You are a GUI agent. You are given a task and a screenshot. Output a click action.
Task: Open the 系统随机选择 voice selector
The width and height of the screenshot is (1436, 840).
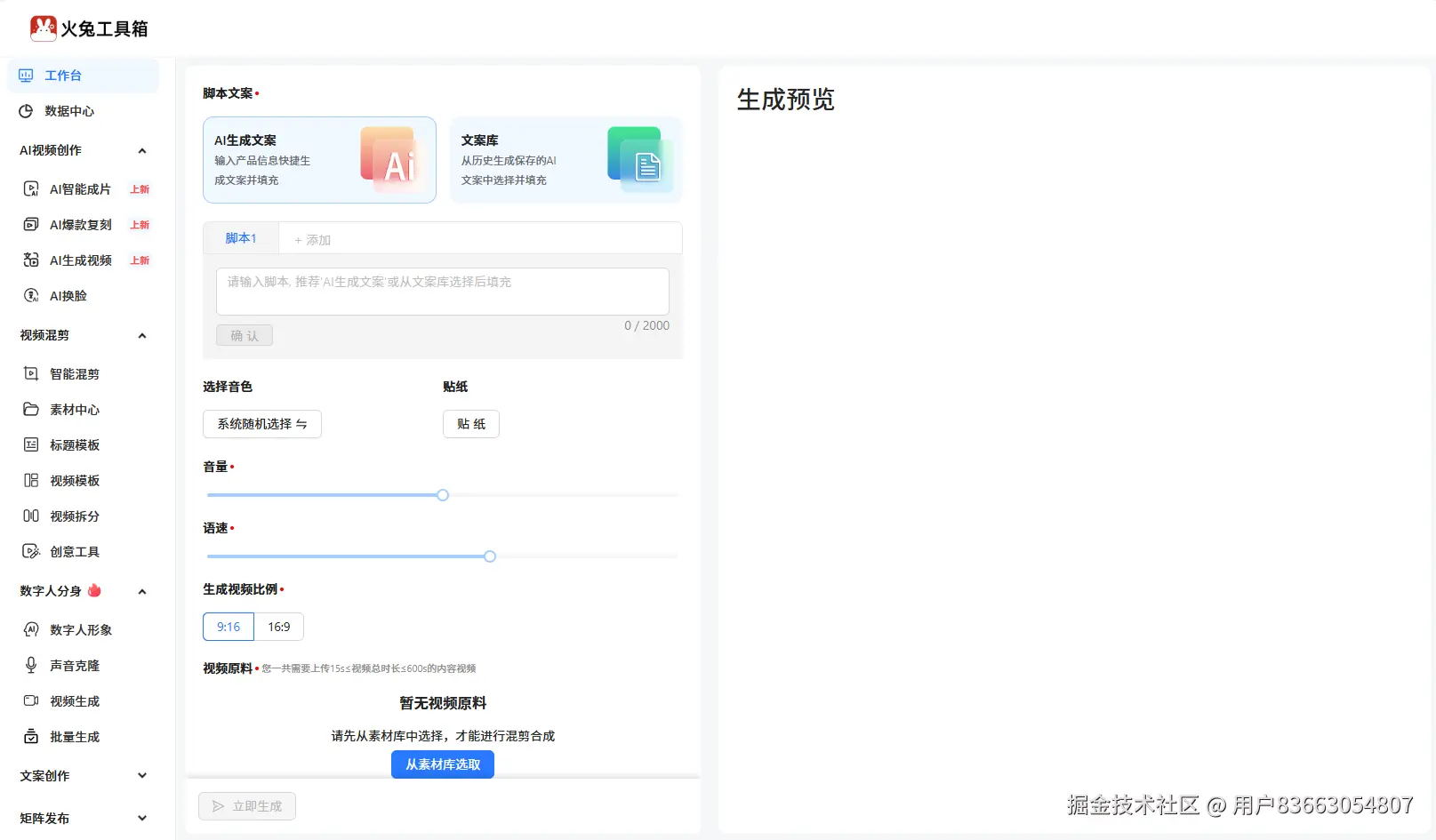point(262,424)
